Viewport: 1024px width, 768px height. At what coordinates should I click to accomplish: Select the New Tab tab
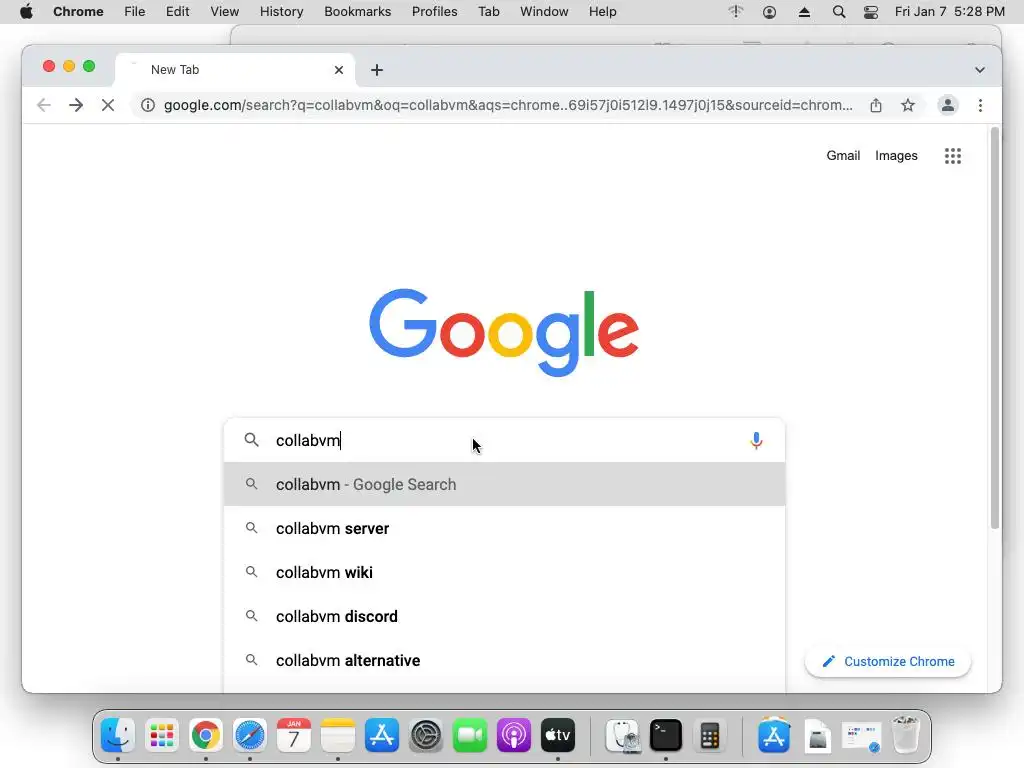tap(235, 70)
